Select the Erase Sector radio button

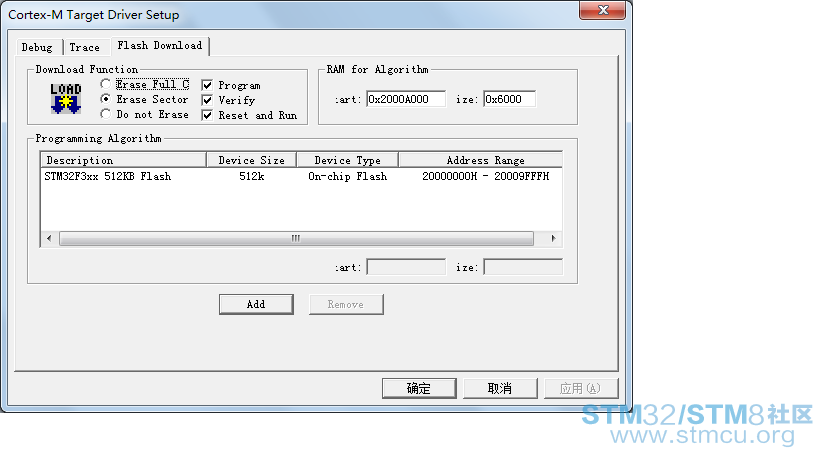(x=106, y=99)
